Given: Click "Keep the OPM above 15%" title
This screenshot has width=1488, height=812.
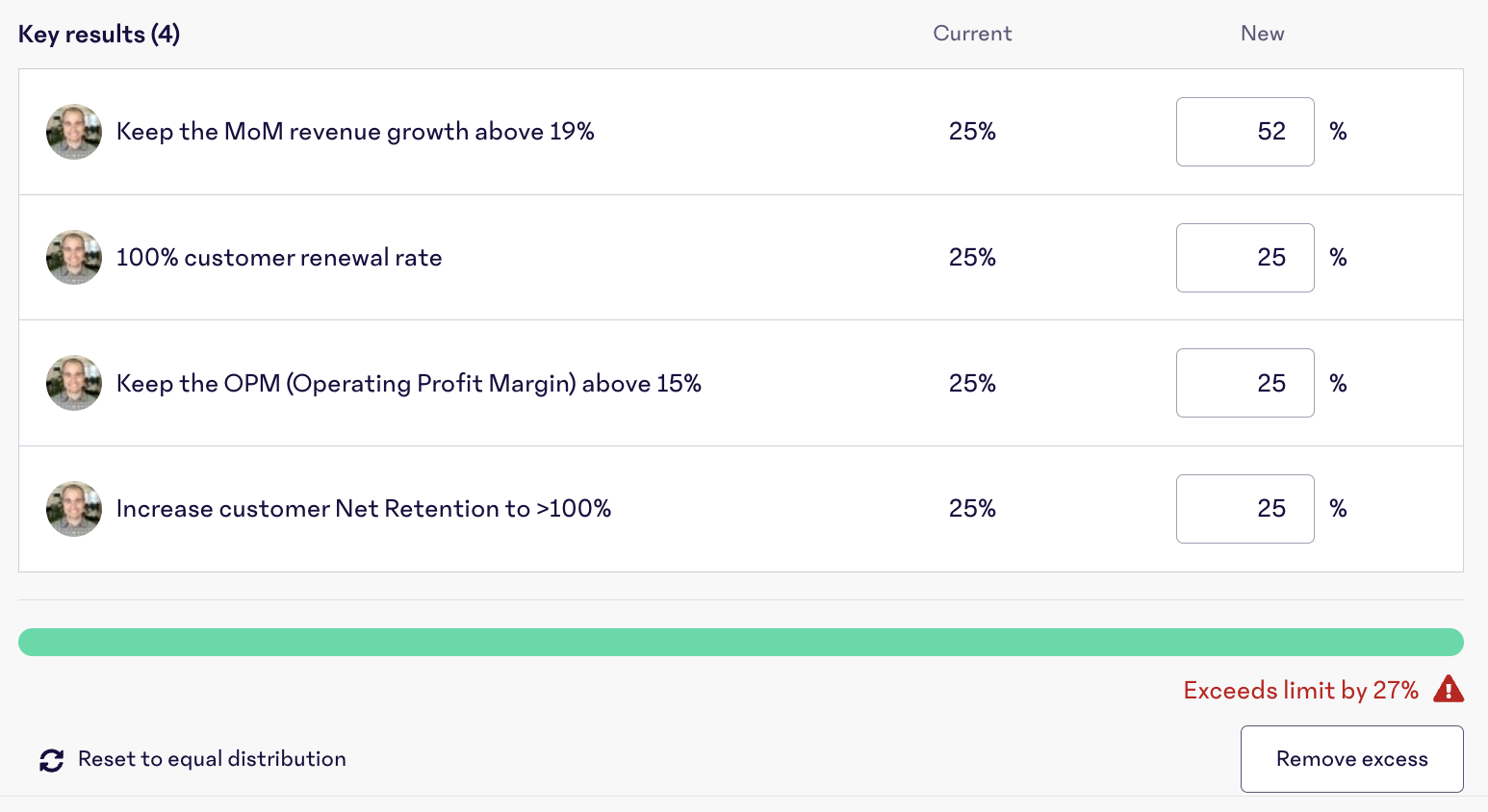Looking at the screenshot, I should point(408,383).
